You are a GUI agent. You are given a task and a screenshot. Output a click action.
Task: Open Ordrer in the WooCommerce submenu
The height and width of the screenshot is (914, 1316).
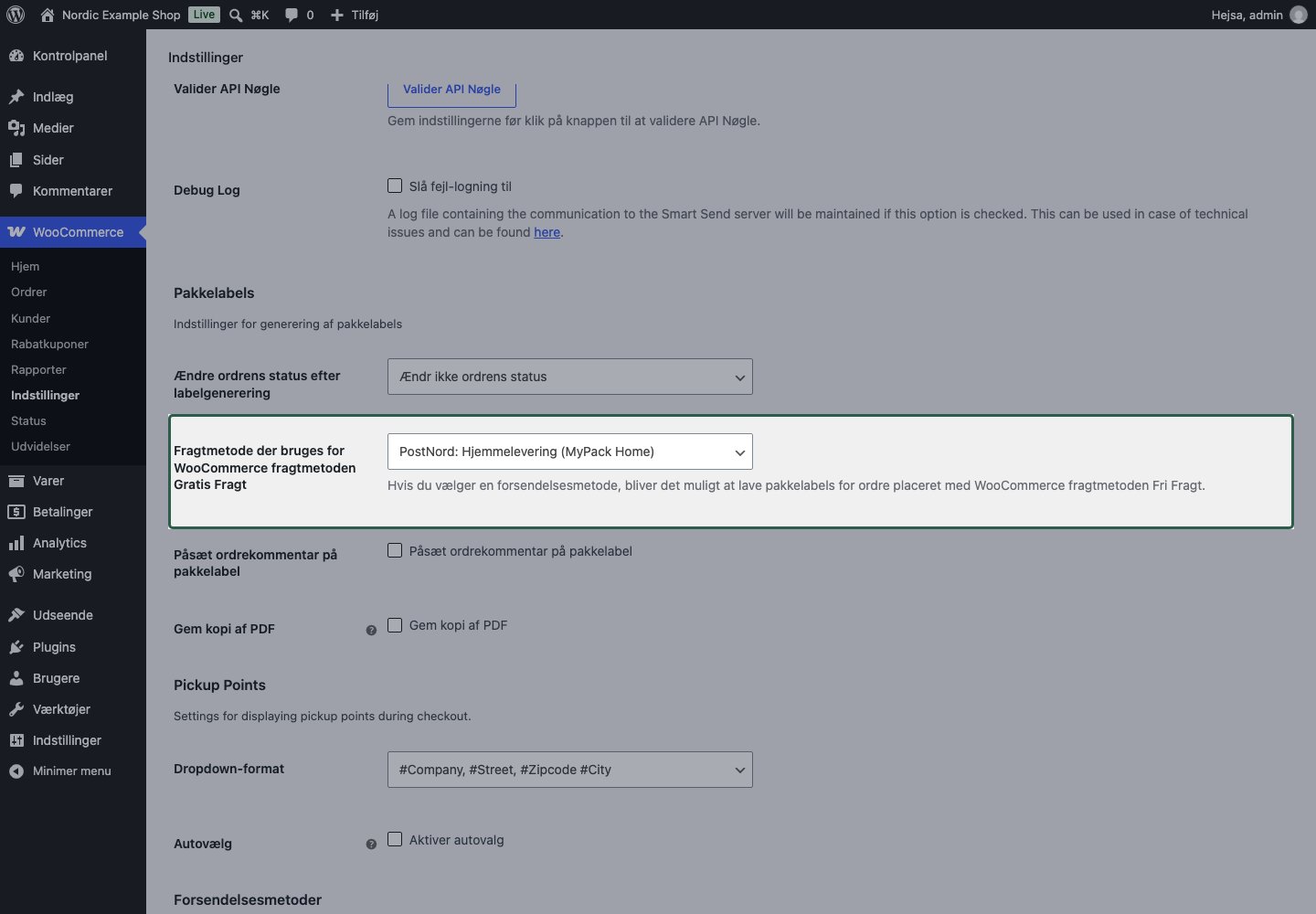tap(29, 292)
